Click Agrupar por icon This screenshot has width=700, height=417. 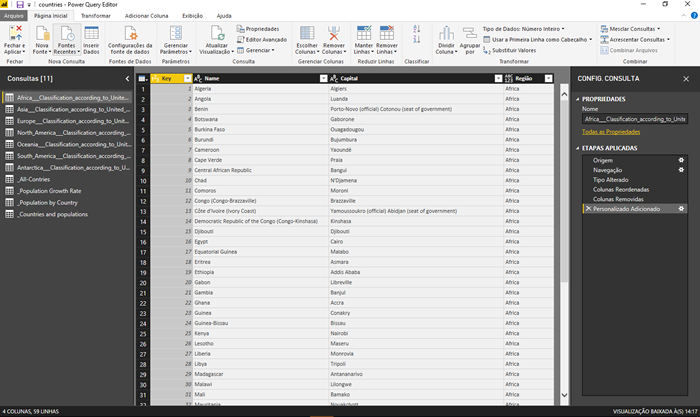coord(470,33)
